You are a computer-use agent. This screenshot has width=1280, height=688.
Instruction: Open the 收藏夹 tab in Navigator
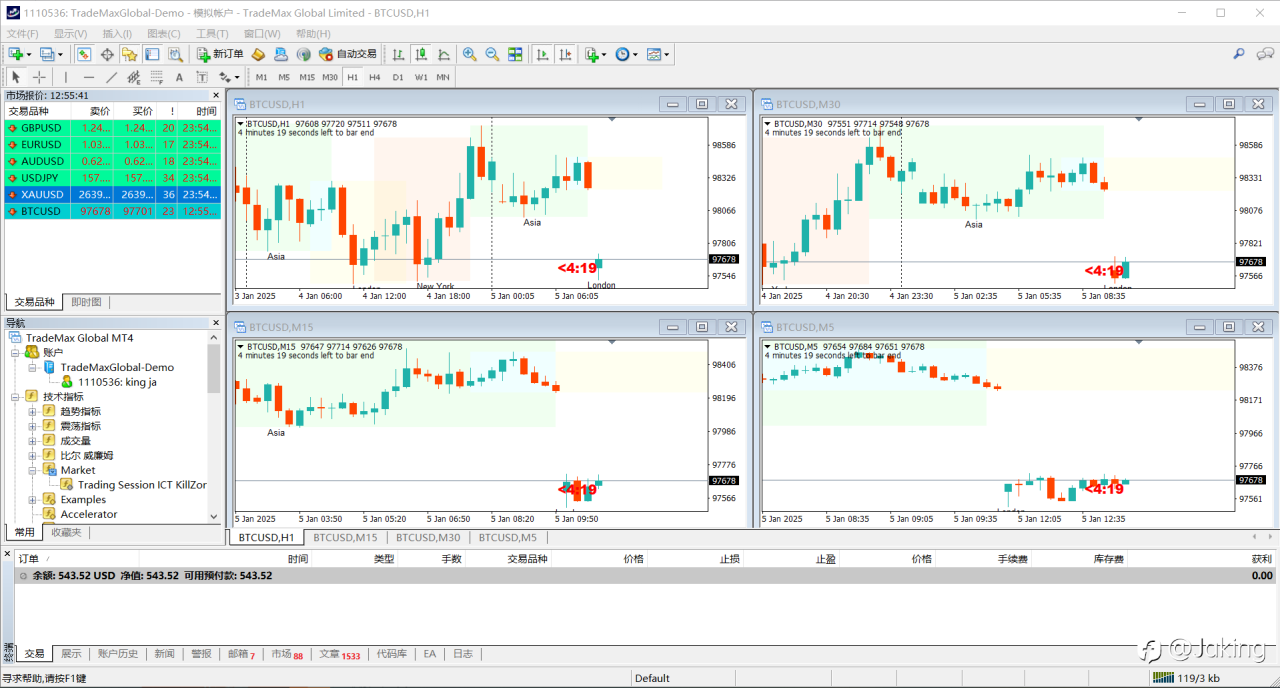(x=66, y=532)
